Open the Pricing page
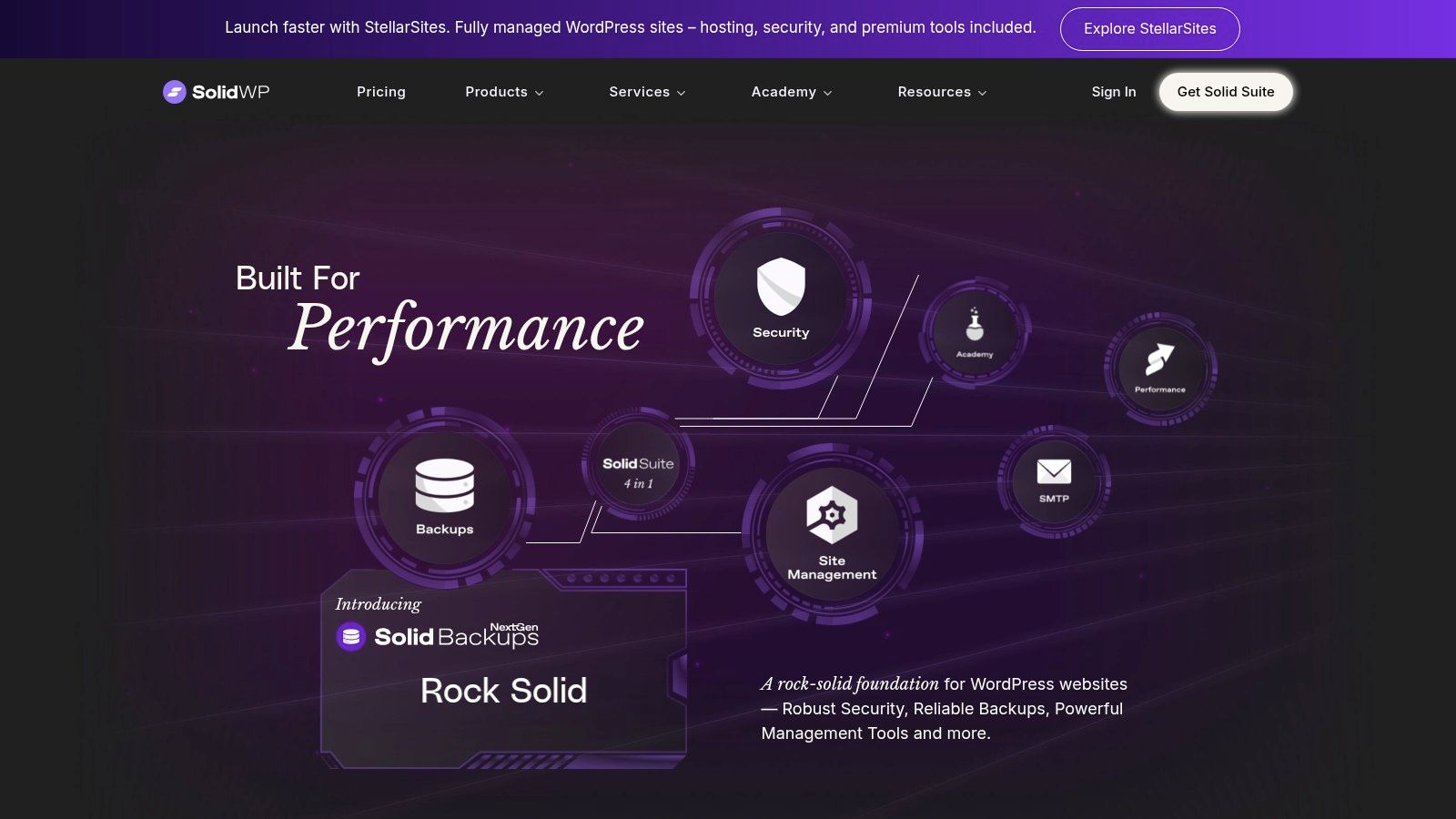1456x819 pixels. 381,92
